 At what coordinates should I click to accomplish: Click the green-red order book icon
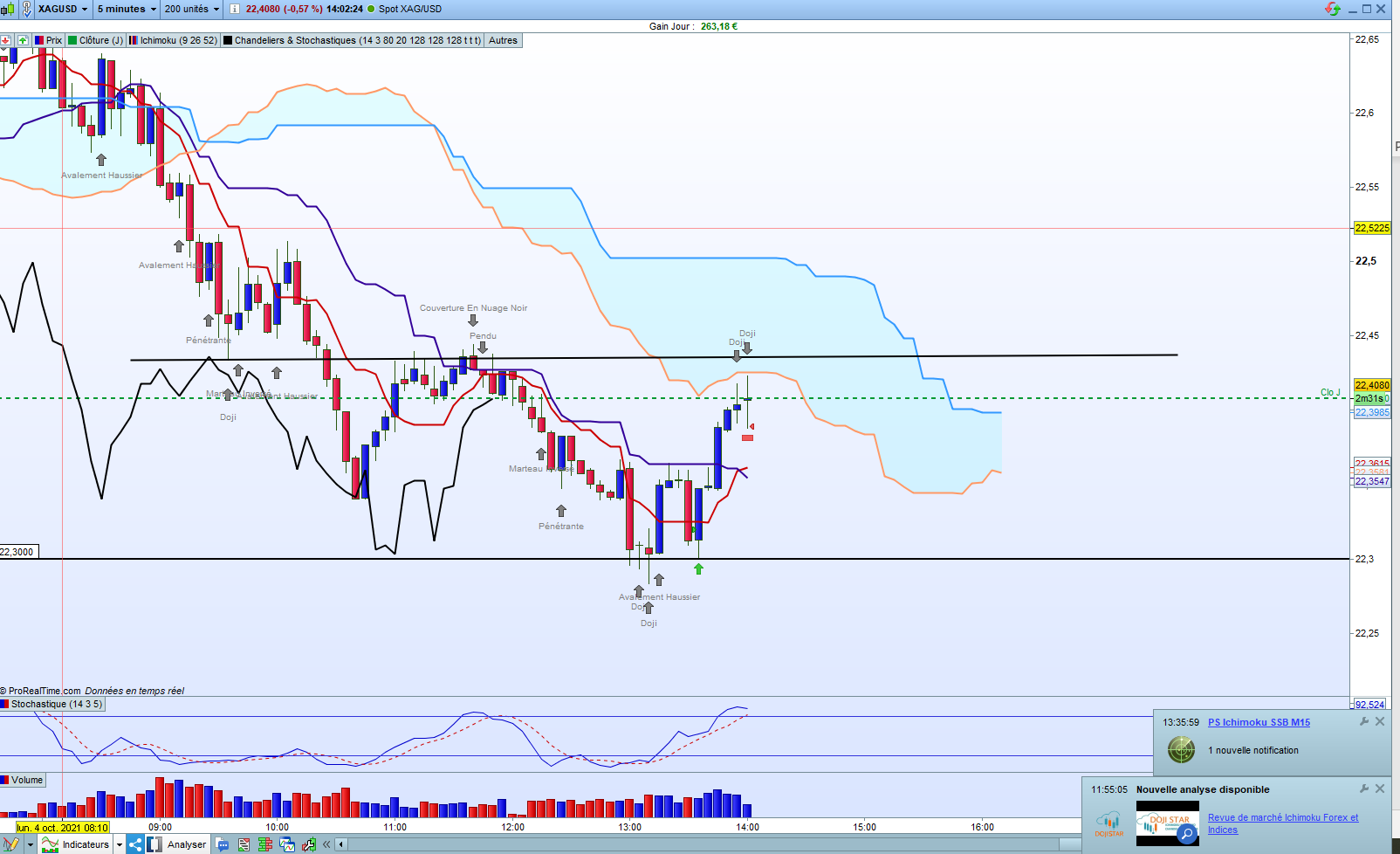coord(265,844)
